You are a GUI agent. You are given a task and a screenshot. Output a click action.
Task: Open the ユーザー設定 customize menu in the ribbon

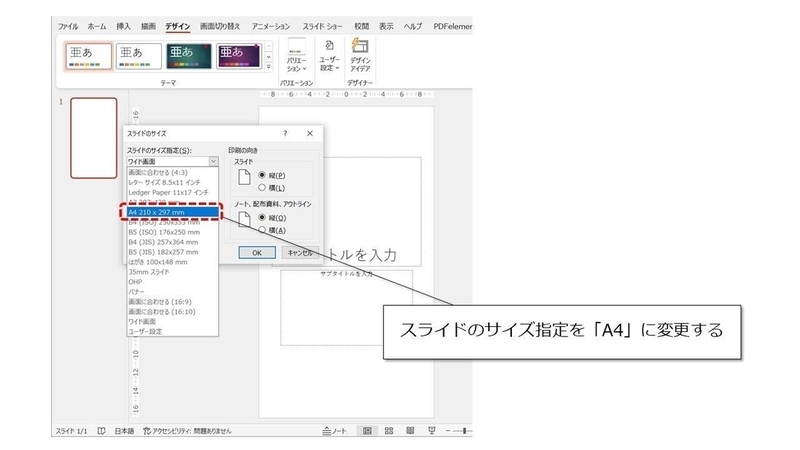(330, 55)
